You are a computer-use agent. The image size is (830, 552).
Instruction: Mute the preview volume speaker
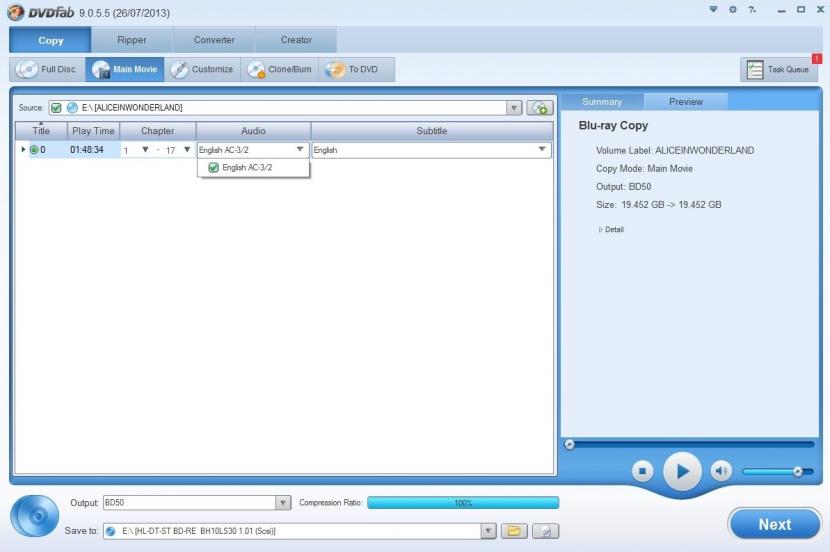coord(721,470)
